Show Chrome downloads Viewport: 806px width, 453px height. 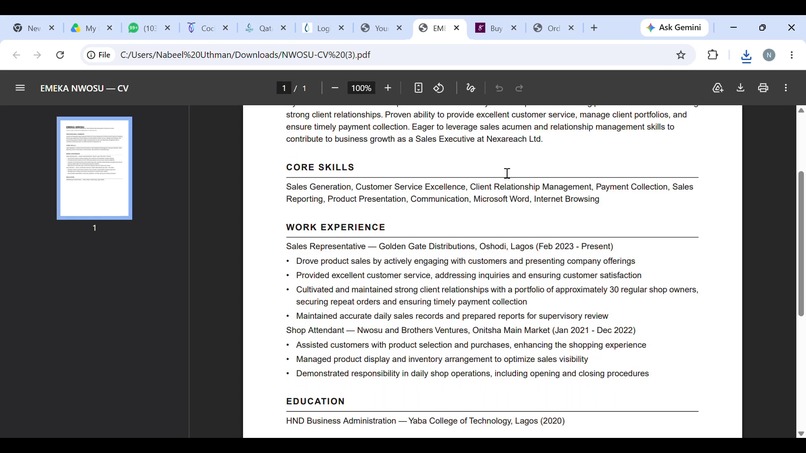[x=746, y=56]
